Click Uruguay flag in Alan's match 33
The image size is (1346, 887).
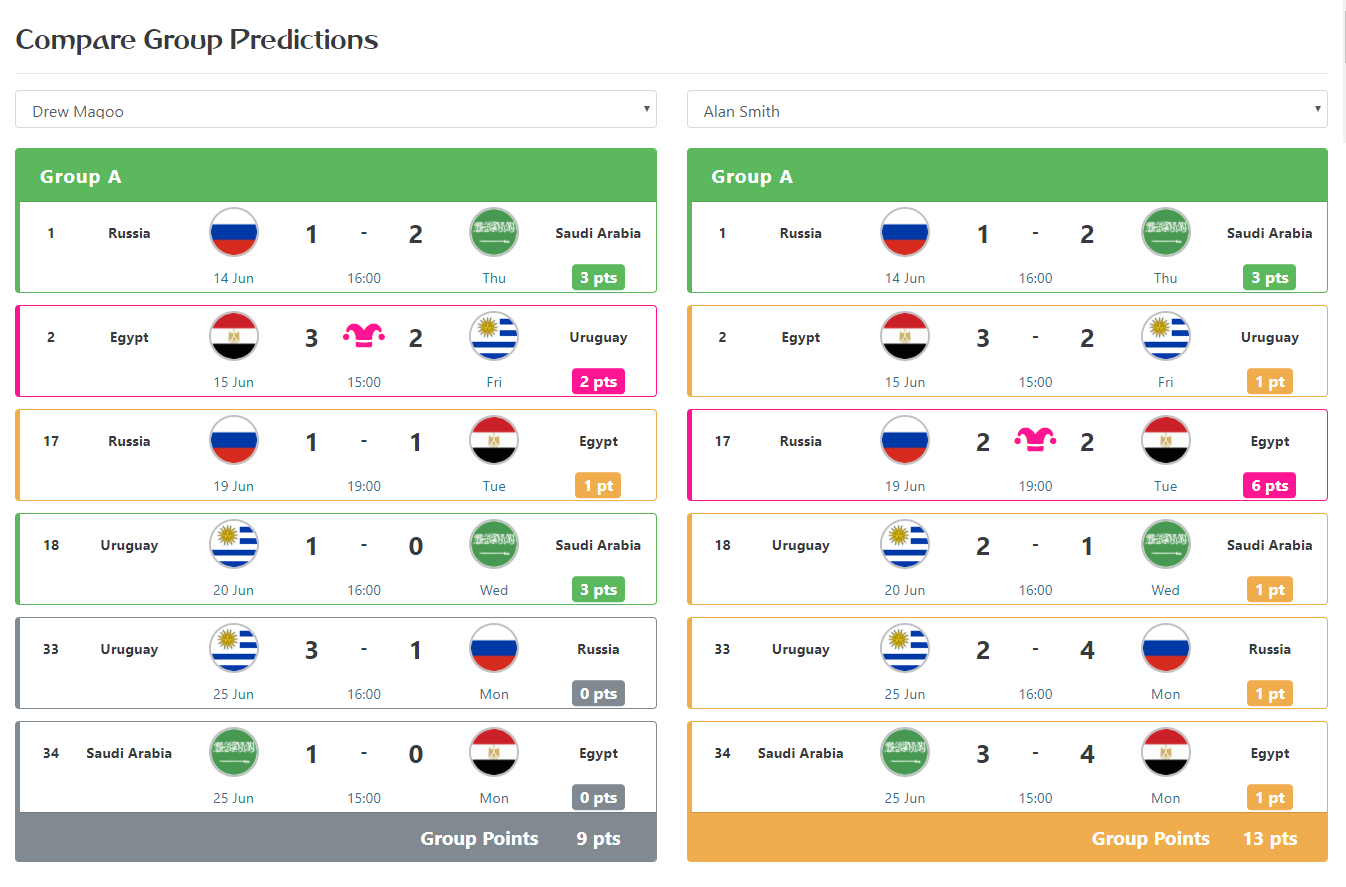tap(905, 649)
